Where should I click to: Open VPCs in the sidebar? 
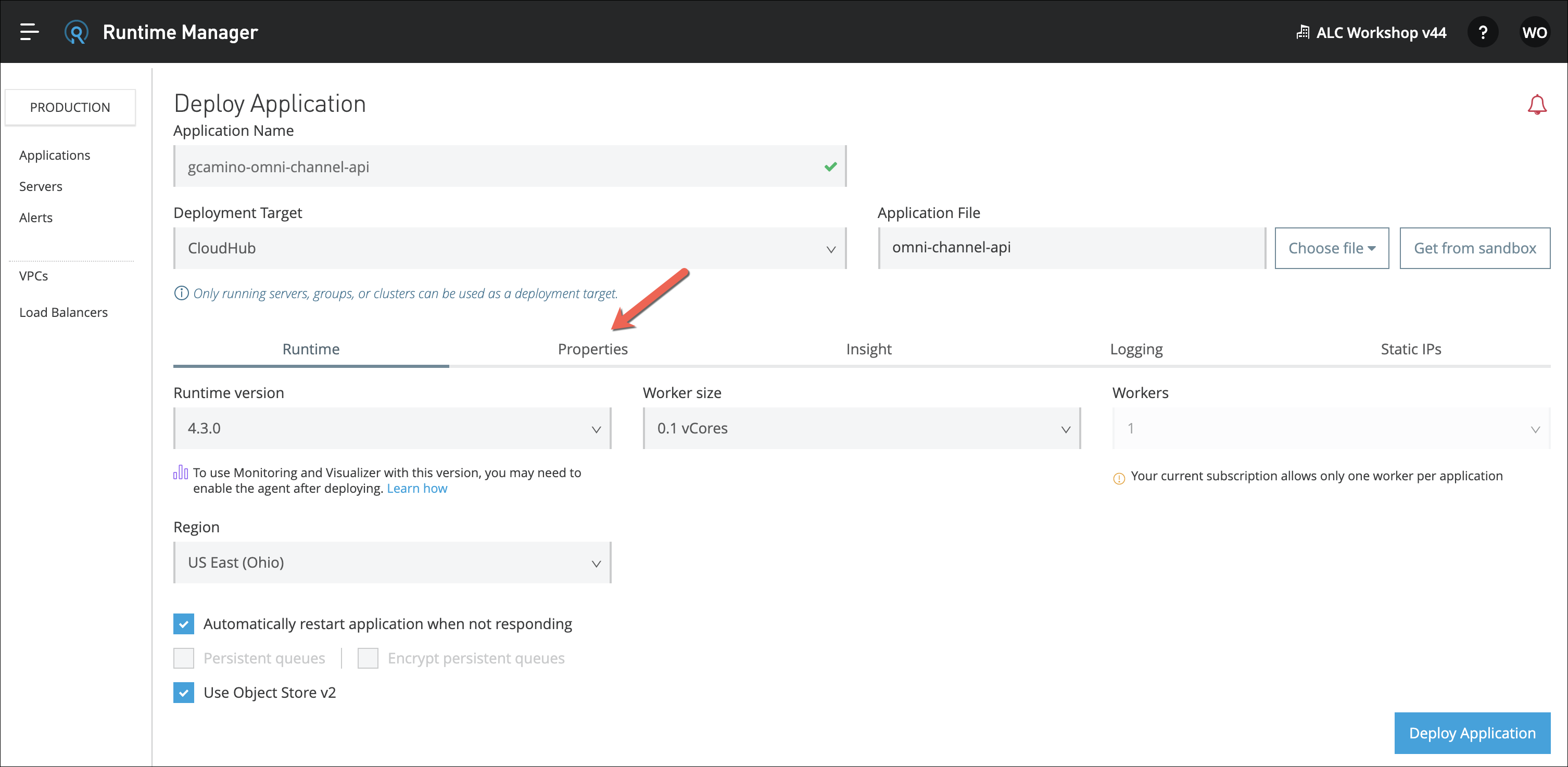click(33, 276)
